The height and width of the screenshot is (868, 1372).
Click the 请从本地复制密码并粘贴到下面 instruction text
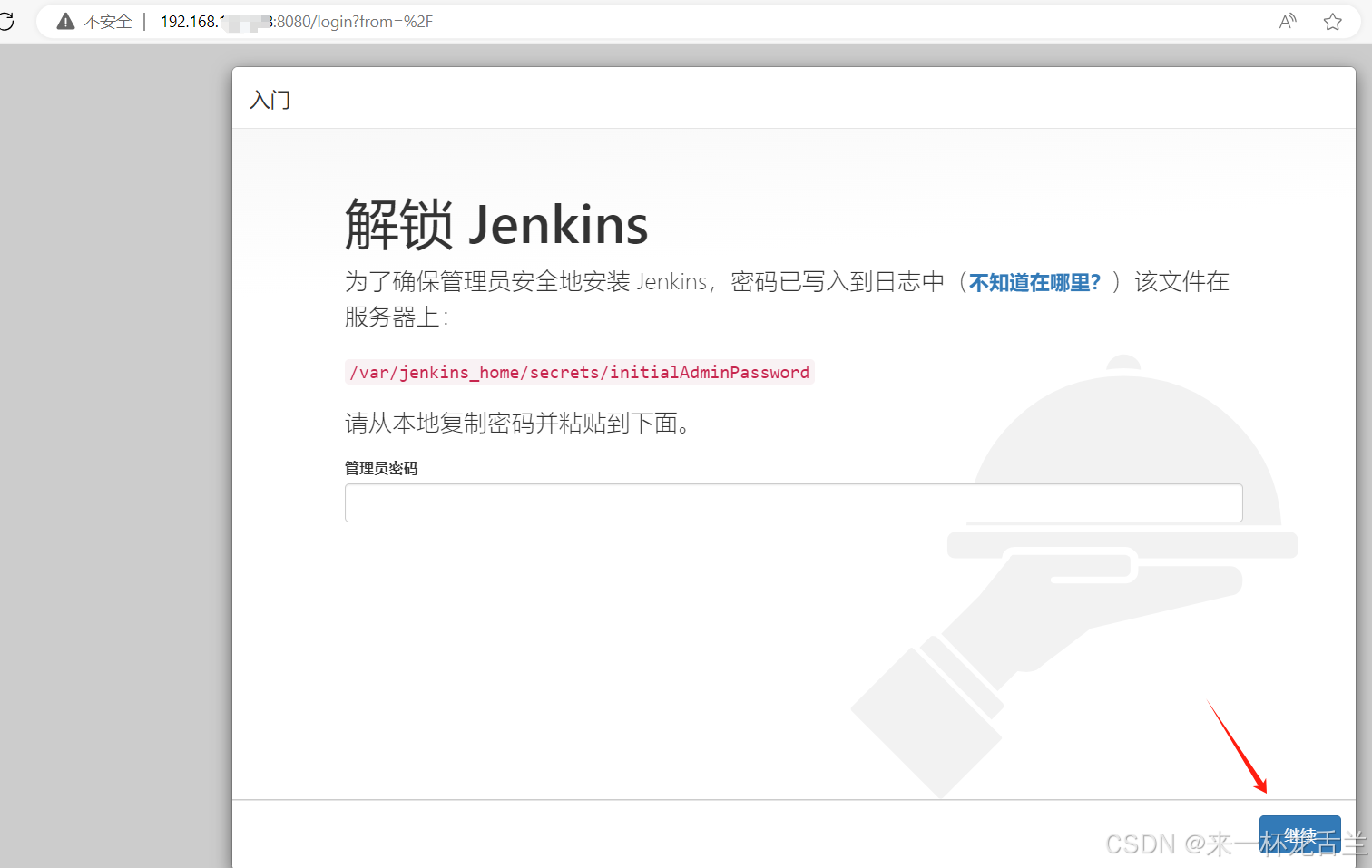coord(517,423)
